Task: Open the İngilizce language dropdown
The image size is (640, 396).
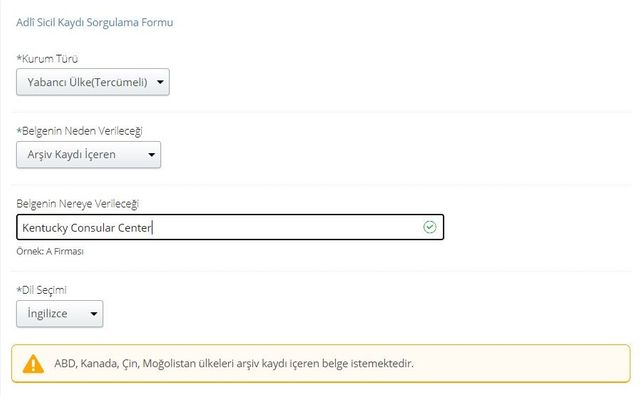Action: point(60,314)
